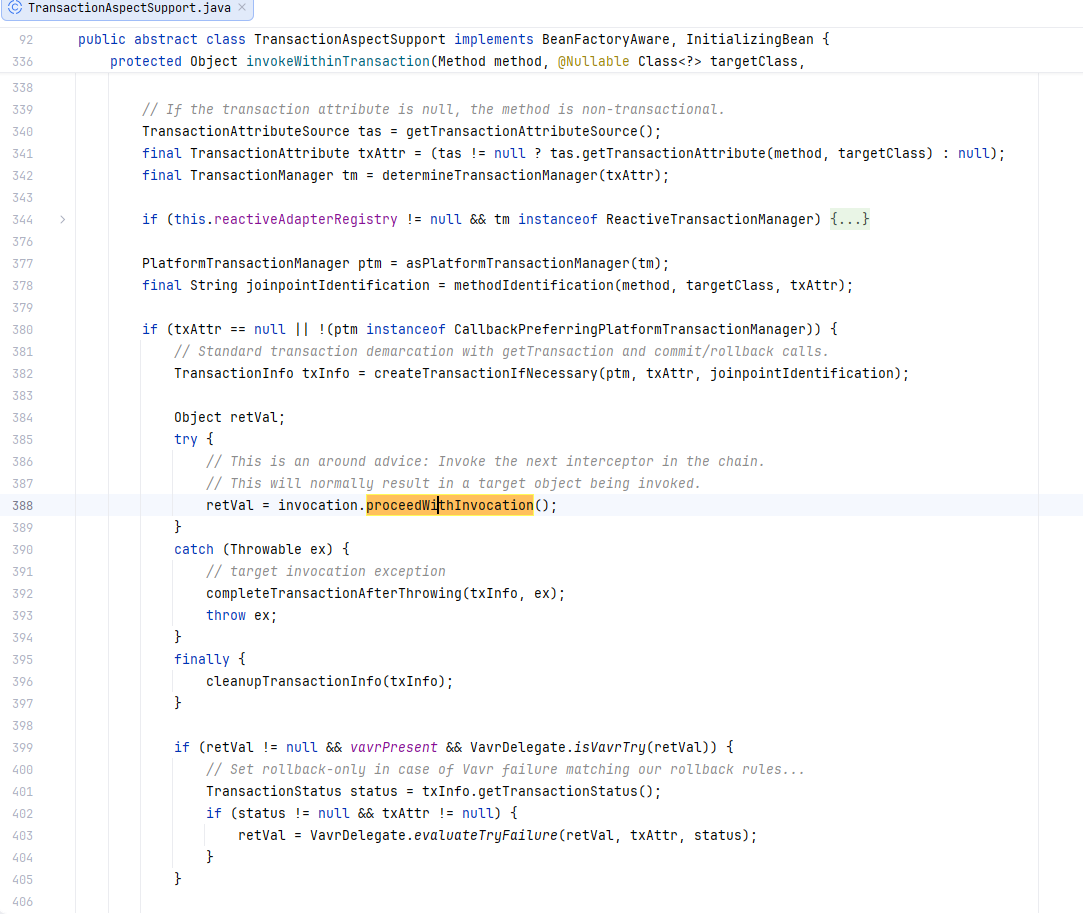Screen dimensions: 1083x914
Task: Close the TransactionAspectSupport.java editor tab
Action: pos(242,8)
